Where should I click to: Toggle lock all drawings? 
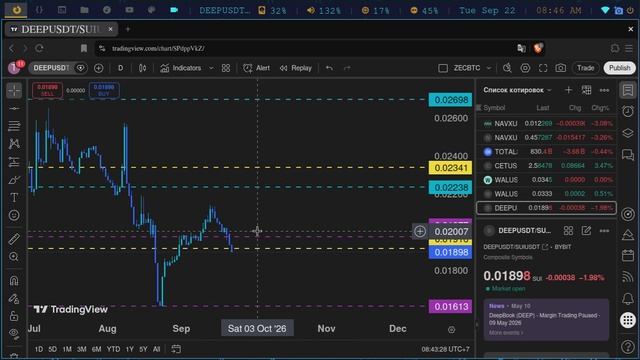coord(14,316)
